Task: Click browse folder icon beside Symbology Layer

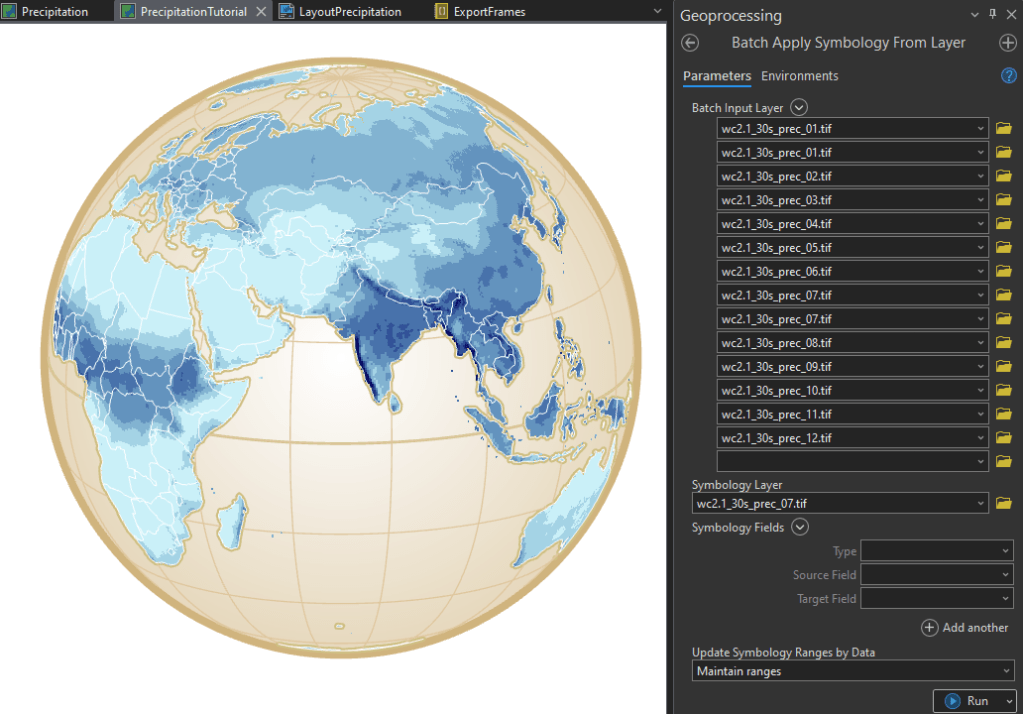Action: 1004,503
